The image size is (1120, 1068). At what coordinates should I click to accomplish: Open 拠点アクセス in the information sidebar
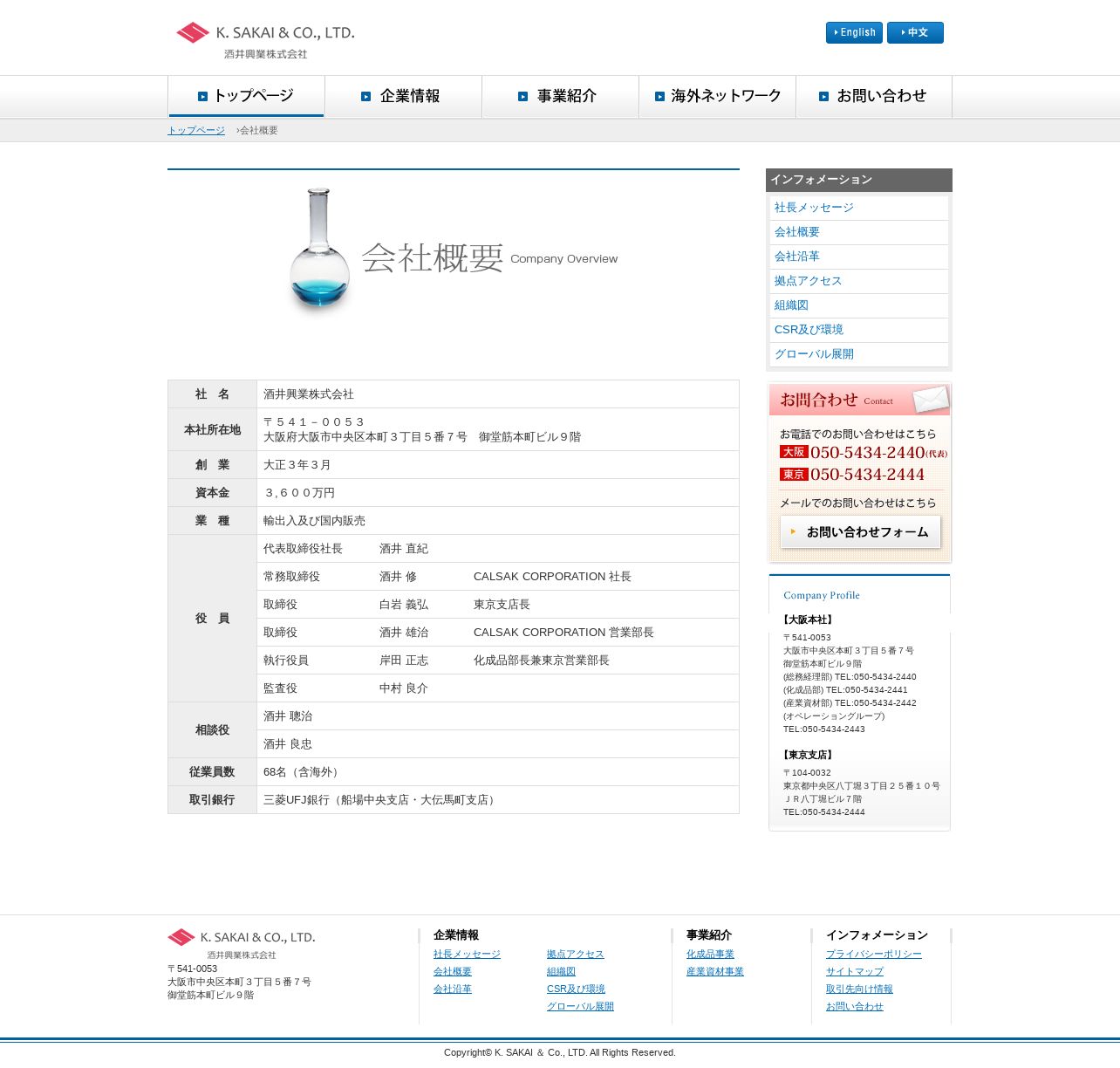808,281
